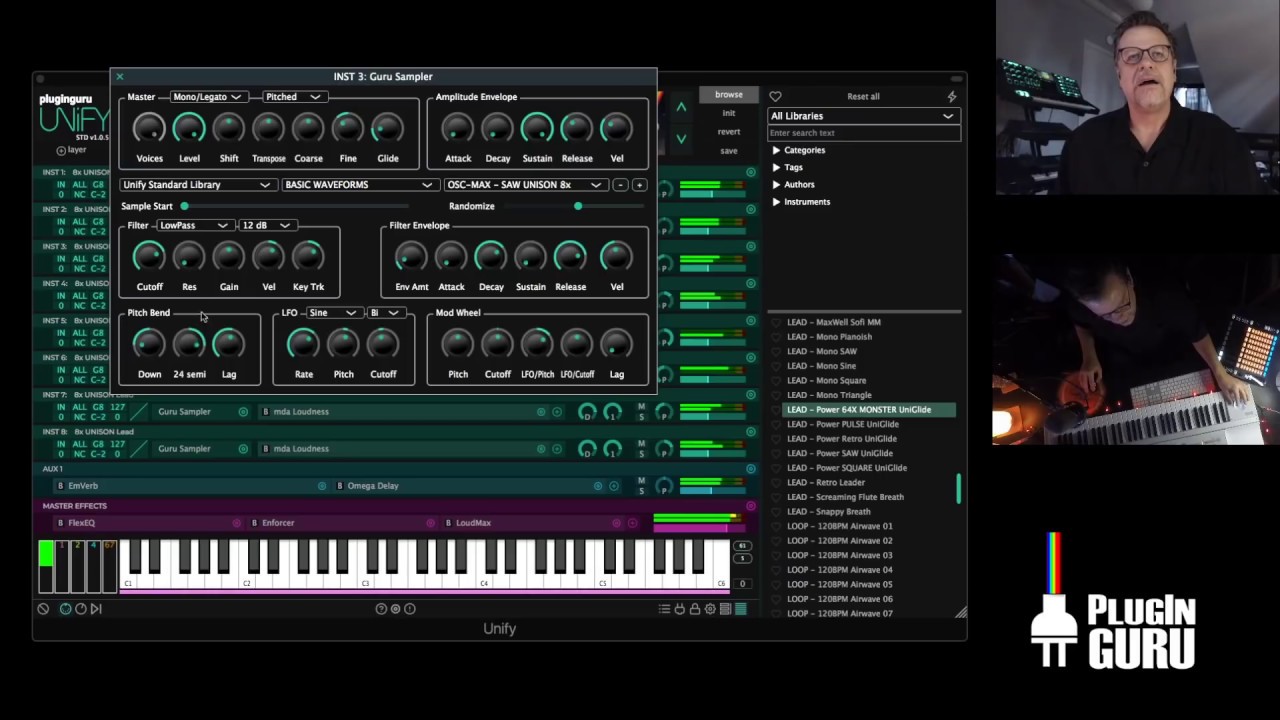The width and height of the screenshot is (1280, 720).
Task: Click the favorites heart icon in browser
Action: pyautogui.click(x=775, y=97)
